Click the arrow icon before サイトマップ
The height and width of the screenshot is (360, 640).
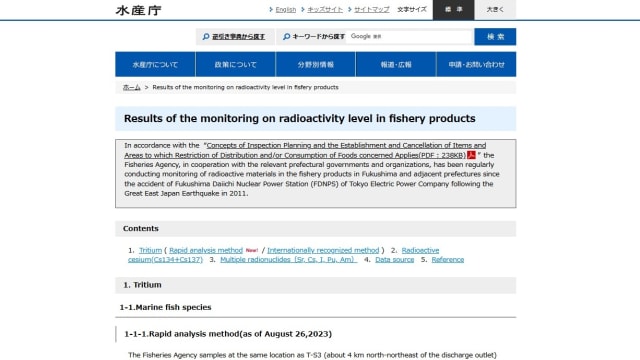click(350, 9)
